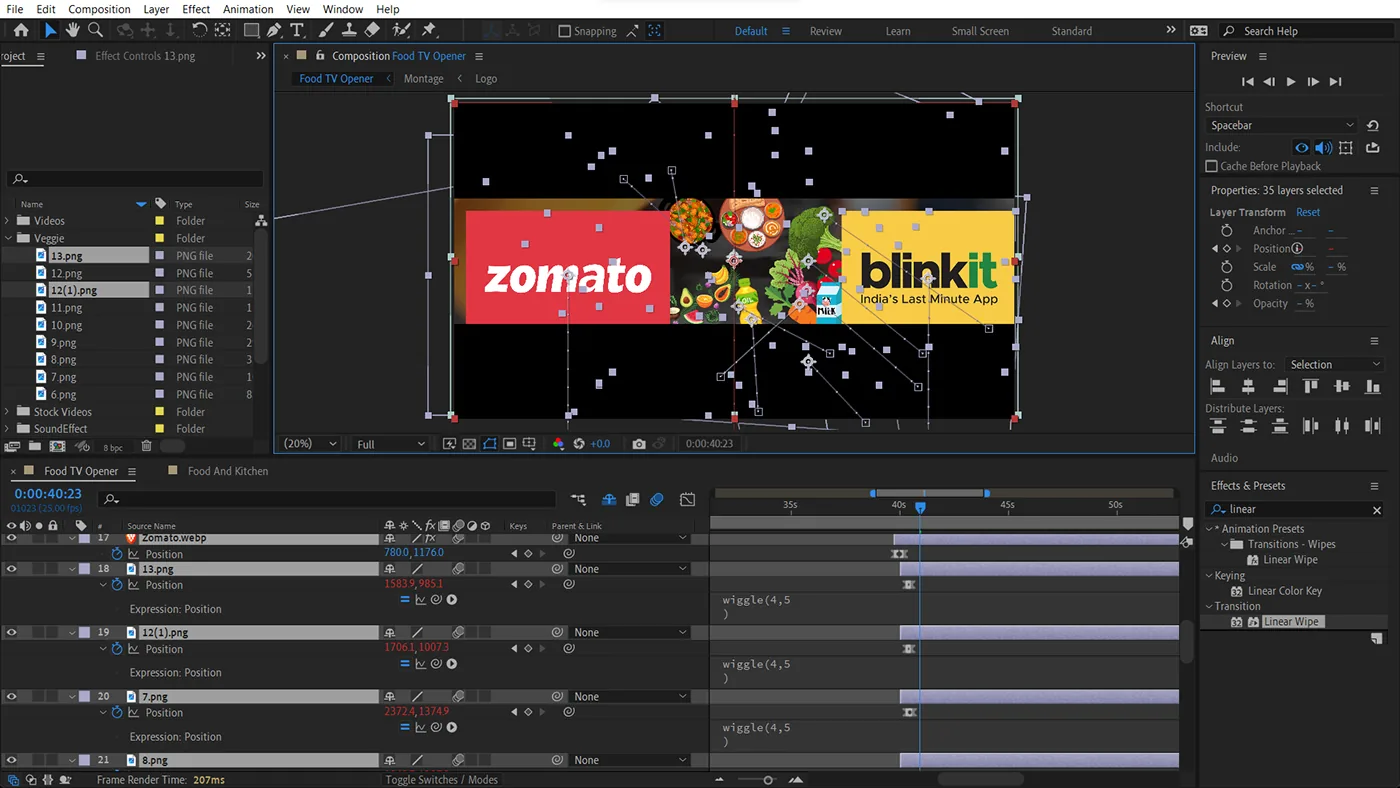Screen dimensions: 1400x788
Task: Click the timeline zoom slider
Action: point(768,780)
